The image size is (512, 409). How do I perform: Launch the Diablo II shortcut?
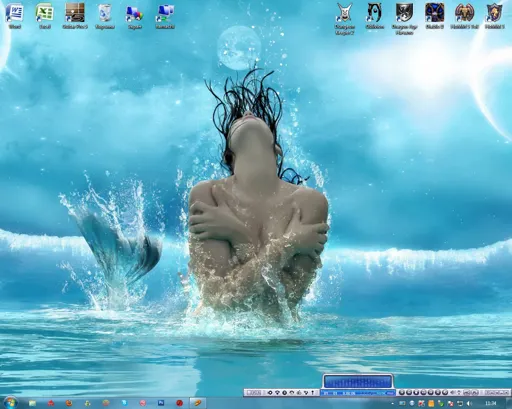[x=434, y=15]
